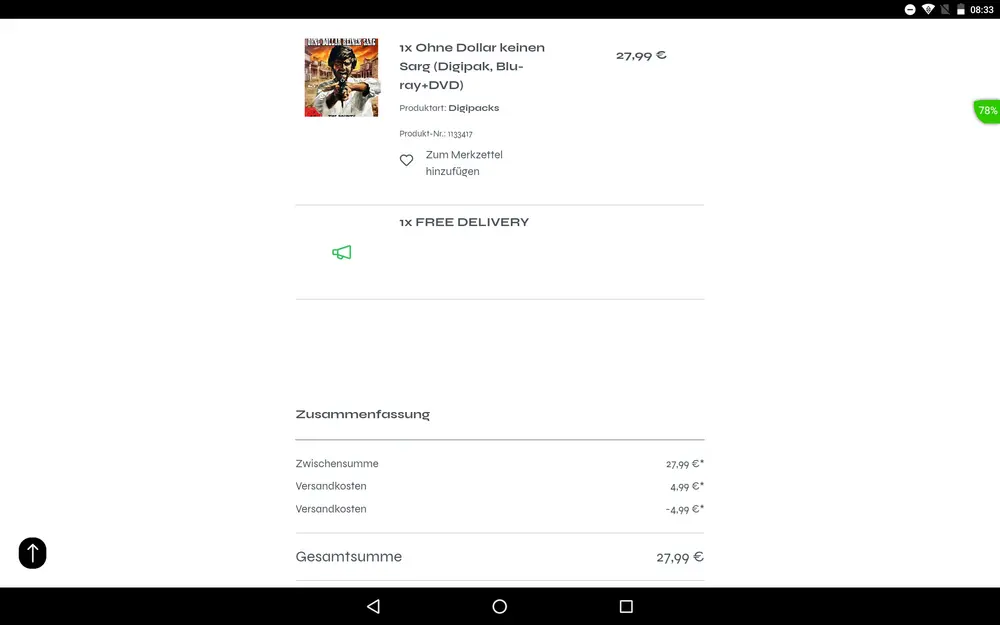
Task: Click Zum Merkzettel hinzufügen link
Action: pyautogui.click(x=464, y=163)
